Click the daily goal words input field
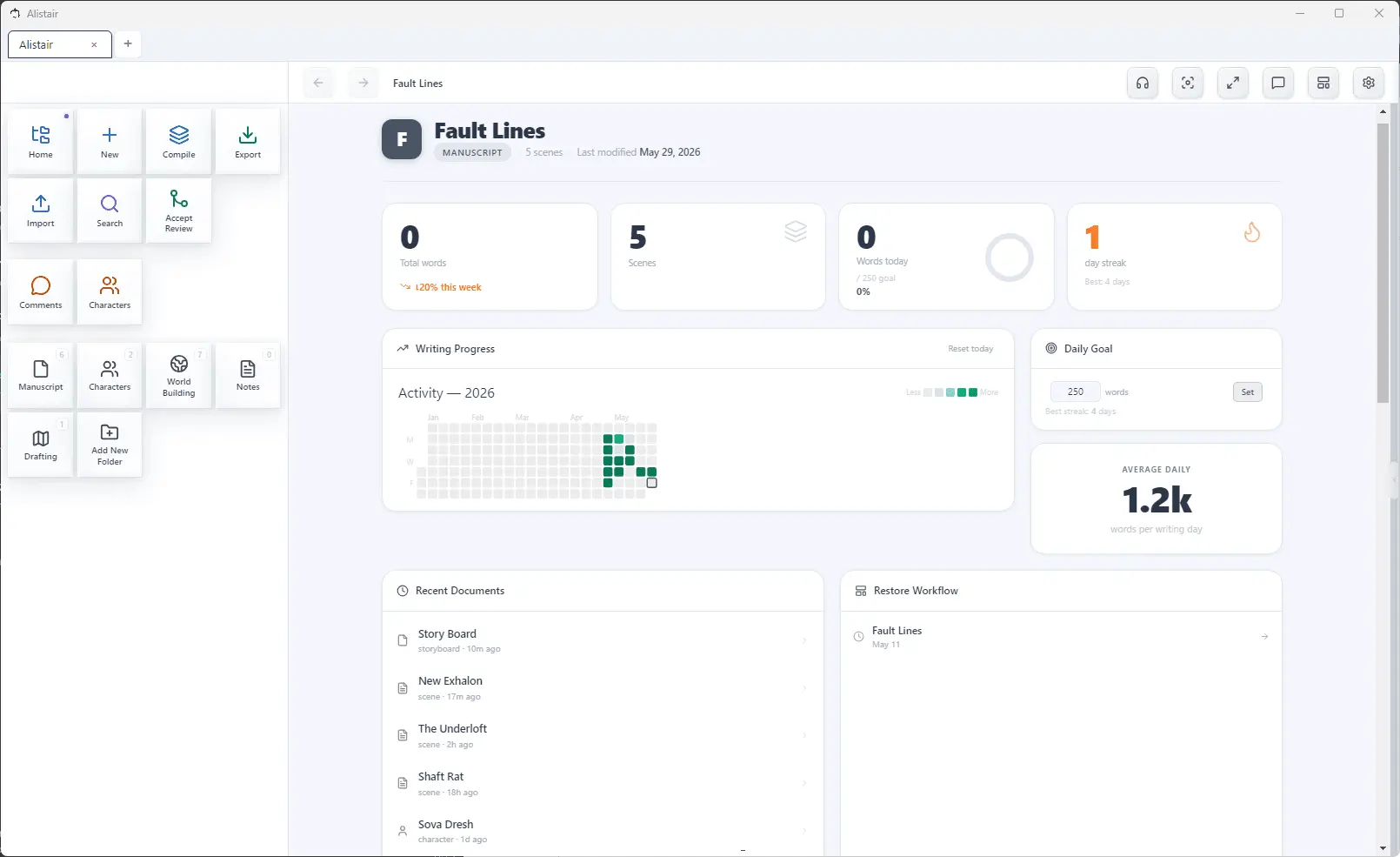 1076,392
